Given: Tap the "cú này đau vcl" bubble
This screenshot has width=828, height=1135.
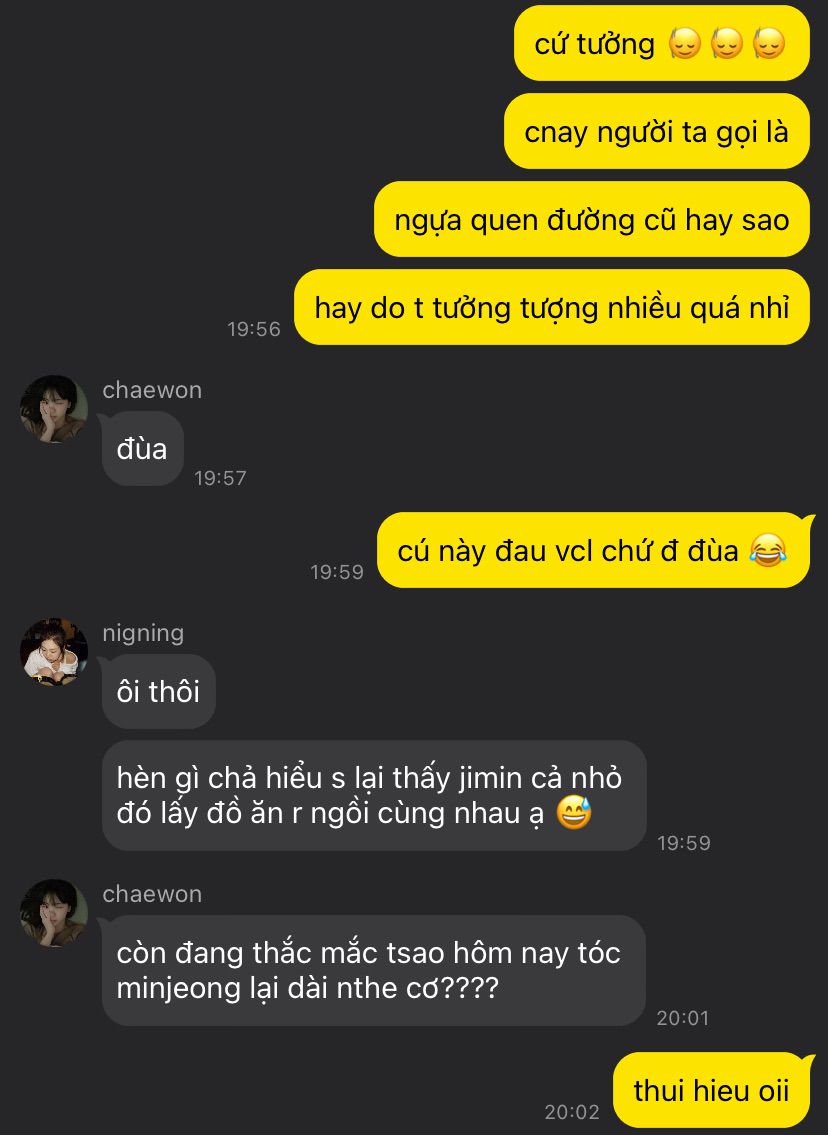Looking at the screenshot, I should (x=595, y=550).
